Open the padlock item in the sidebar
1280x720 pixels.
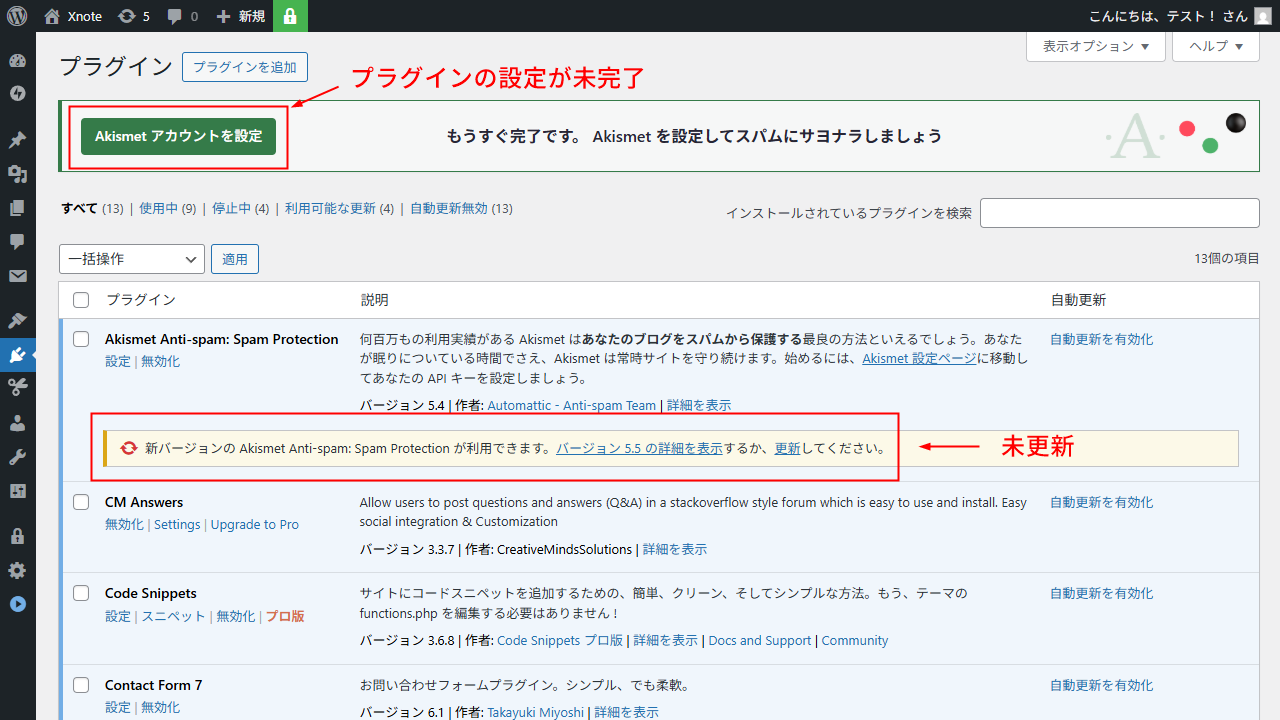pyautogui.click(x=17, y=537)
